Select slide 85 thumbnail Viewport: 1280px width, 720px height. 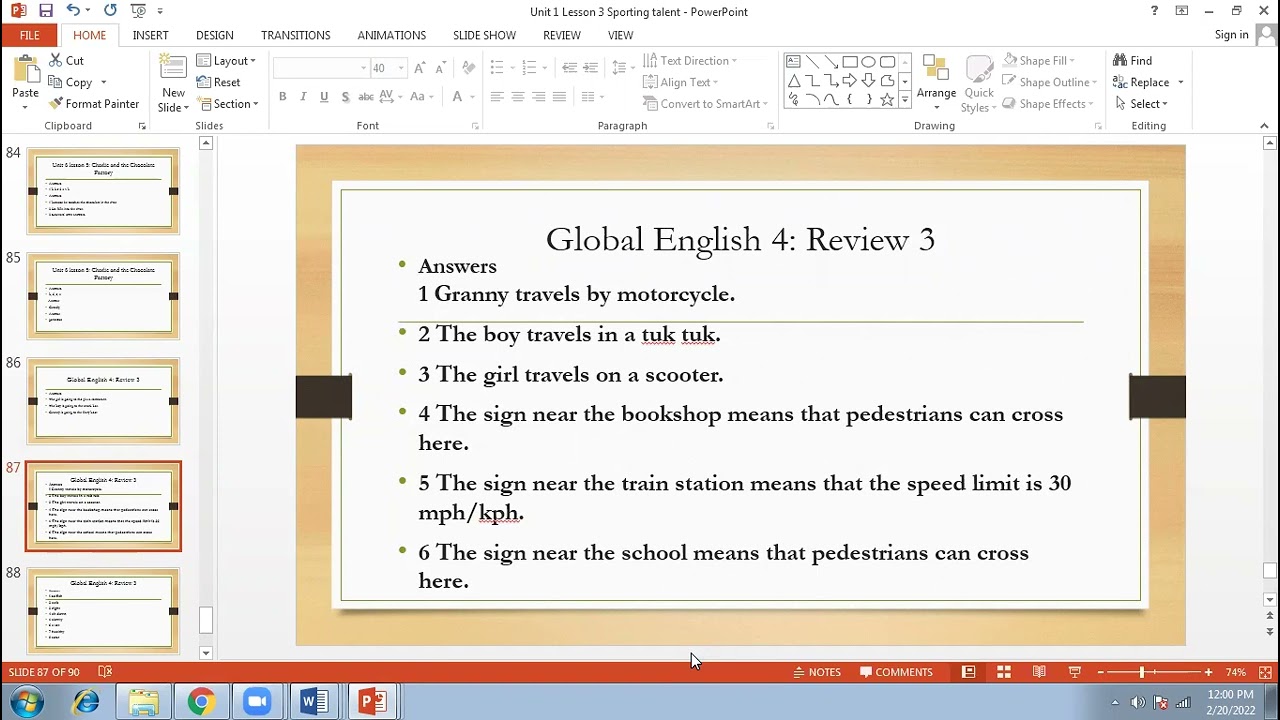pyautogui.click(x=103, y=296)
